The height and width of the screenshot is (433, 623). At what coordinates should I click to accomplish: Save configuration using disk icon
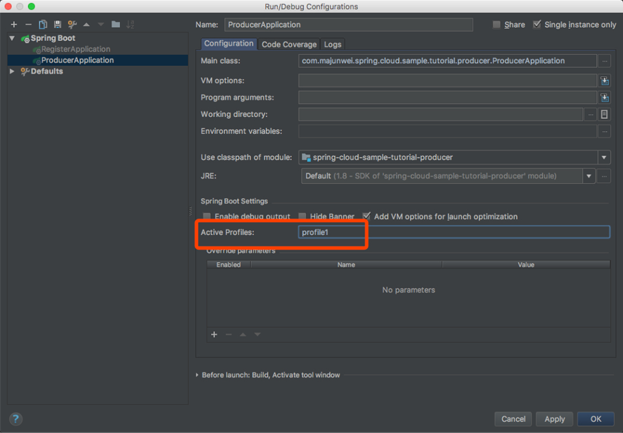click(x=58, y=25)
